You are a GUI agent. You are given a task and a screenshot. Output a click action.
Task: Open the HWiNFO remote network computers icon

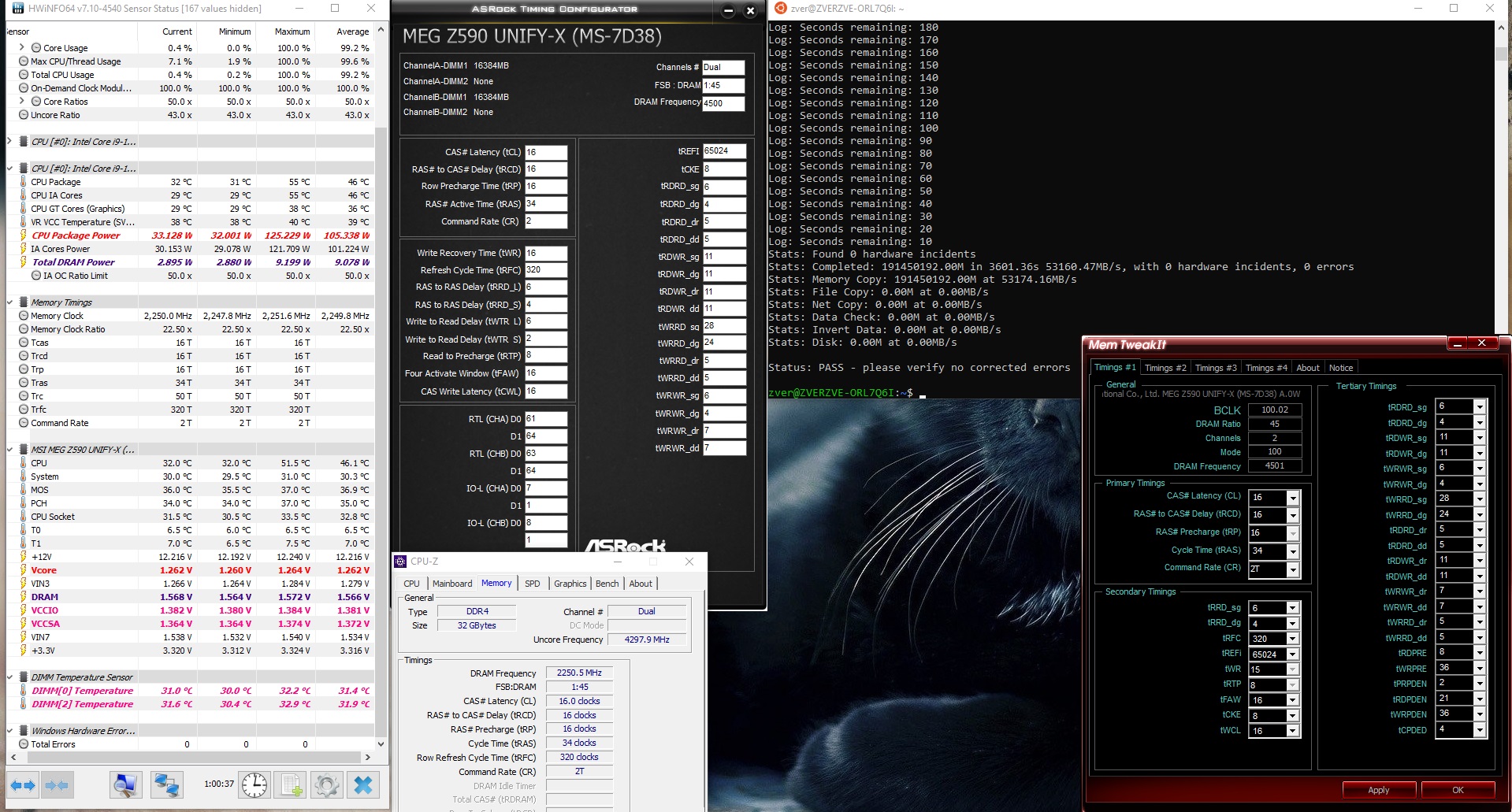[x=166, y=784]
